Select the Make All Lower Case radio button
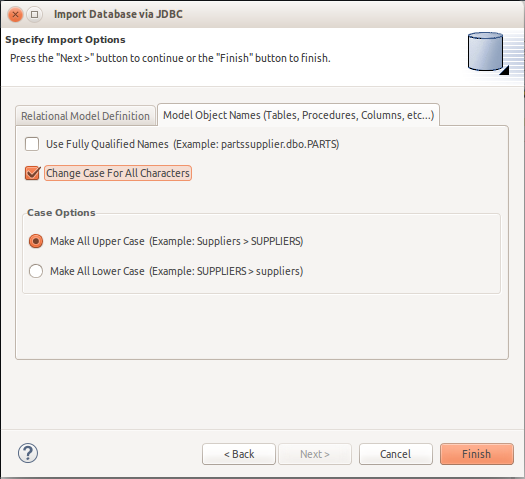525x479 pixels. 36,271
